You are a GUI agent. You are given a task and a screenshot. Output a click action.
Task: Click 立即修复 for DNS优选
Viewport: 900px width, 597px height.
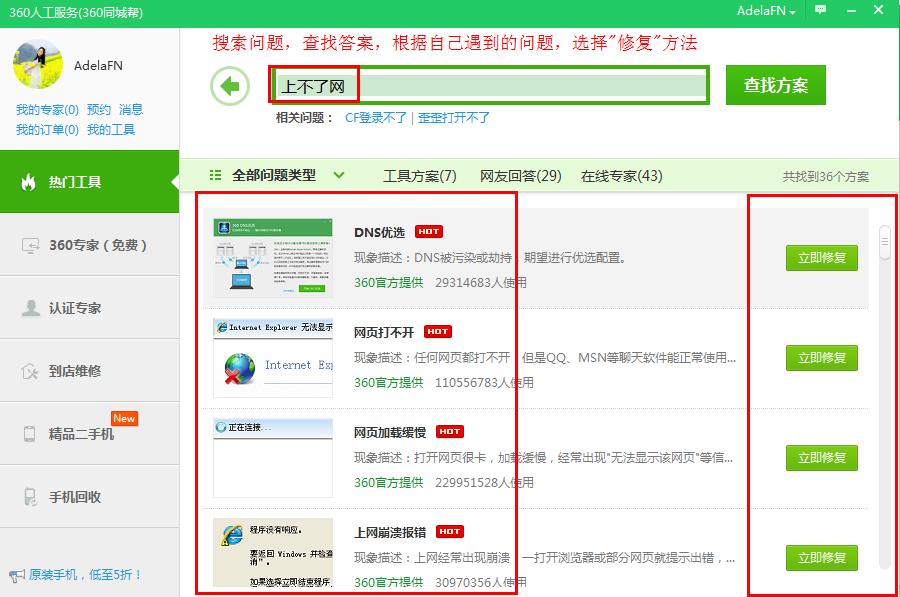(x=821, y=258)
